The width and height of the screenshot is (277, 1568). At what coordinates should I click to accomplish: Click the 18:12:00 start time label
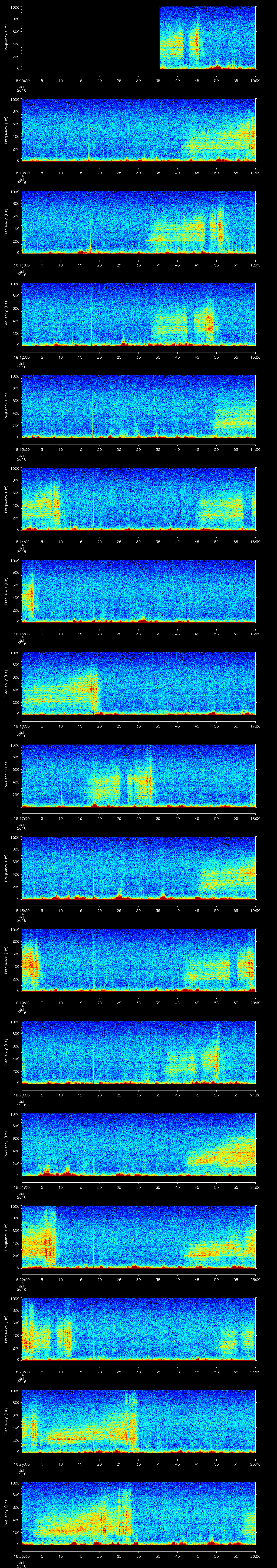pos(21,357)
